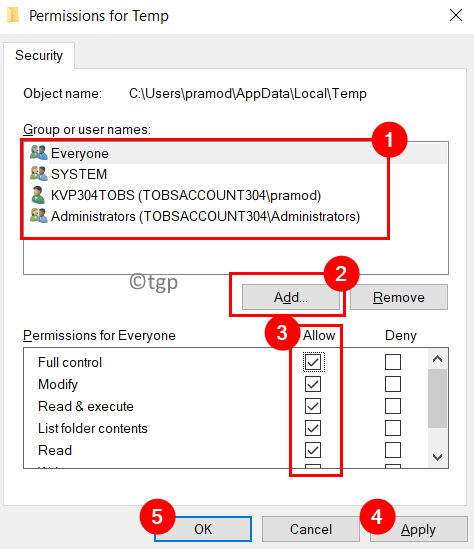Image resolution: width=474 pixels, height=549 pixels.
Task: Click permissions list scroll down arrow
Action: pyautogui.click(x=437, y=457)
